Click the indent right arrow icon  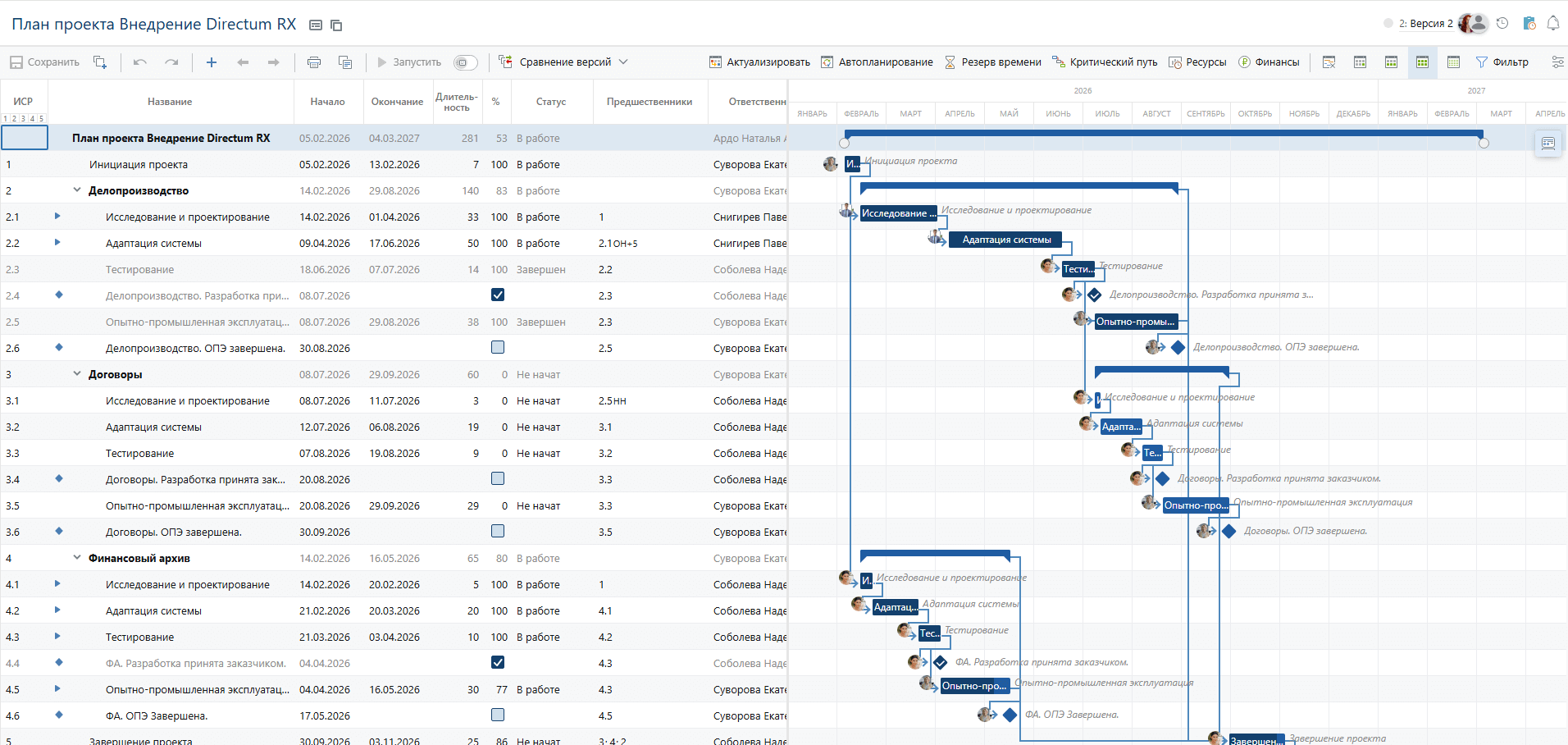tap(274, 62)
